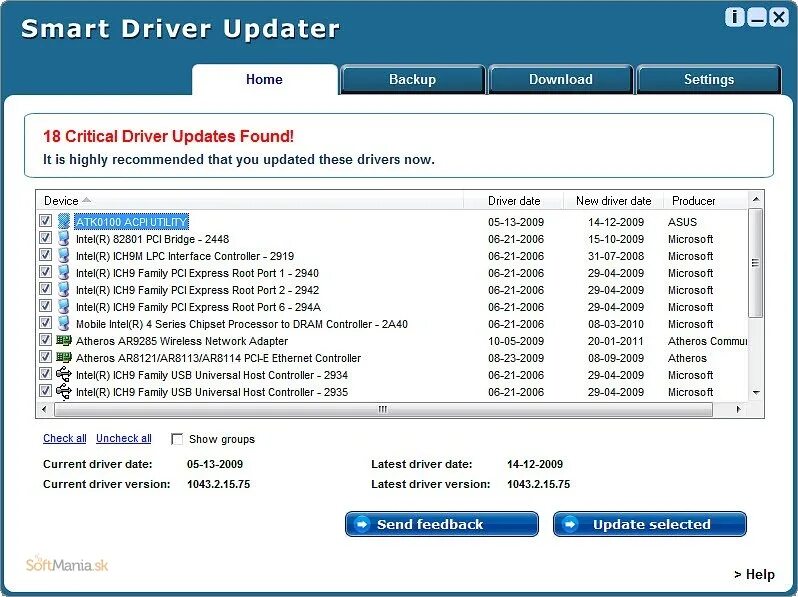798x597 pixels.
Task: Click the vertical scrollbar thumb of device list
Action: tap(756, 263)
